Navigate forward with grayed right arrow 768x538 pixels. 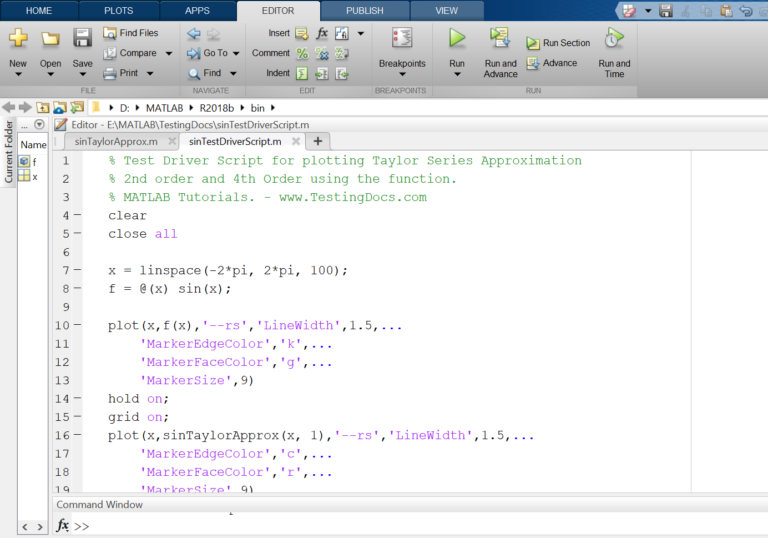(x=214, y=33)
